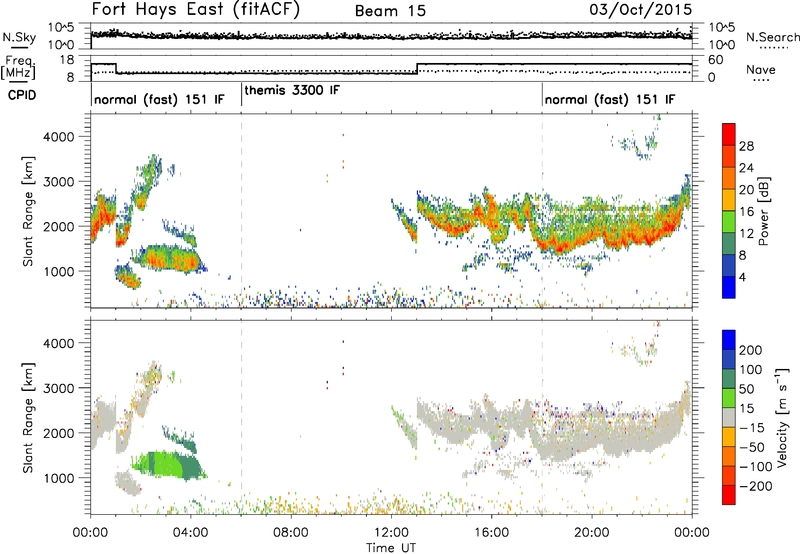Click the blue swatch at the power colorbar bottom
Image resolution: width=800 pixels, height=554 pixels.
click(729, 287)
